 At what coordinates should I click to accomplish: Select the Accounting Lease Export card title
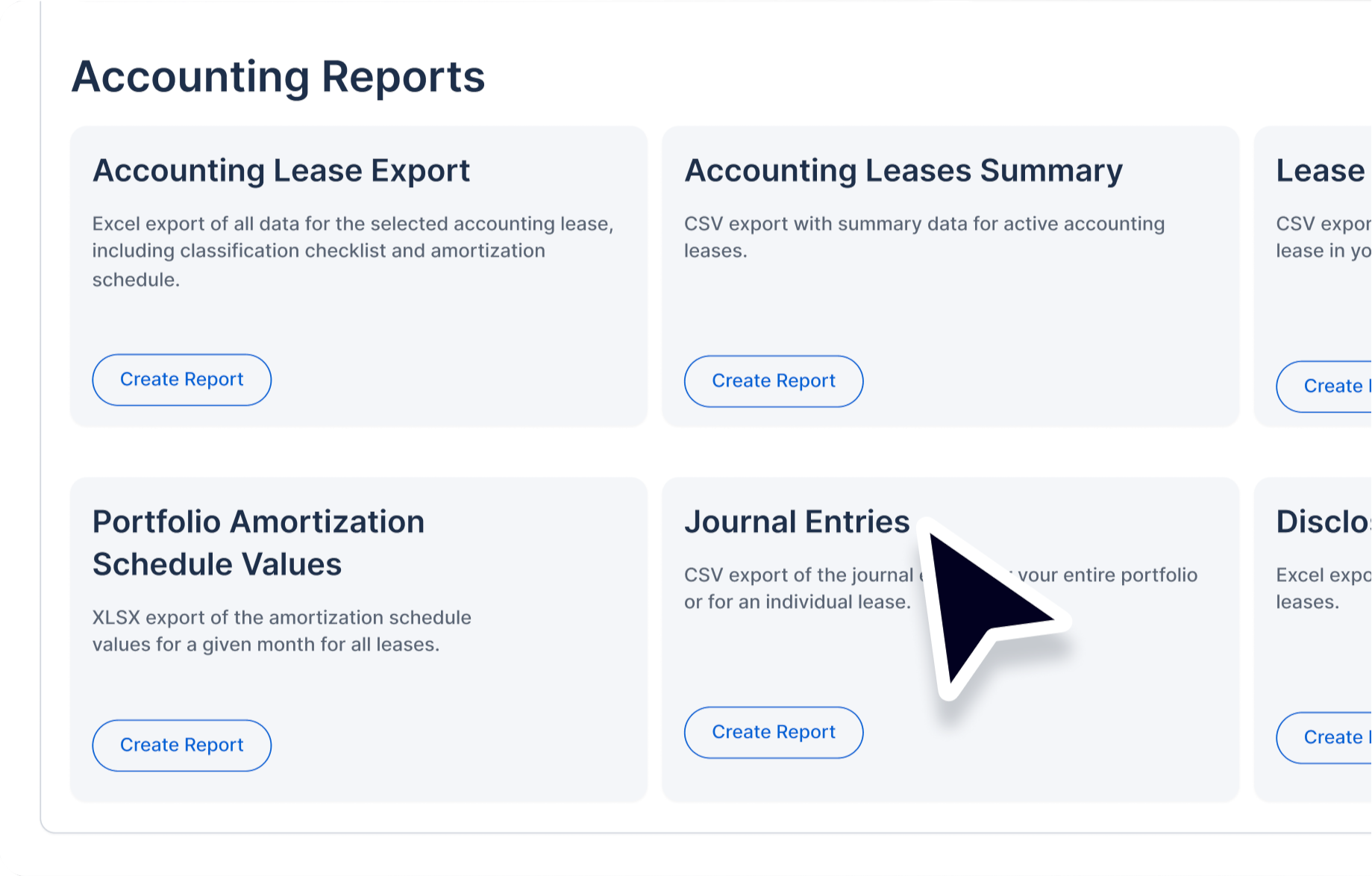(281, 171)
